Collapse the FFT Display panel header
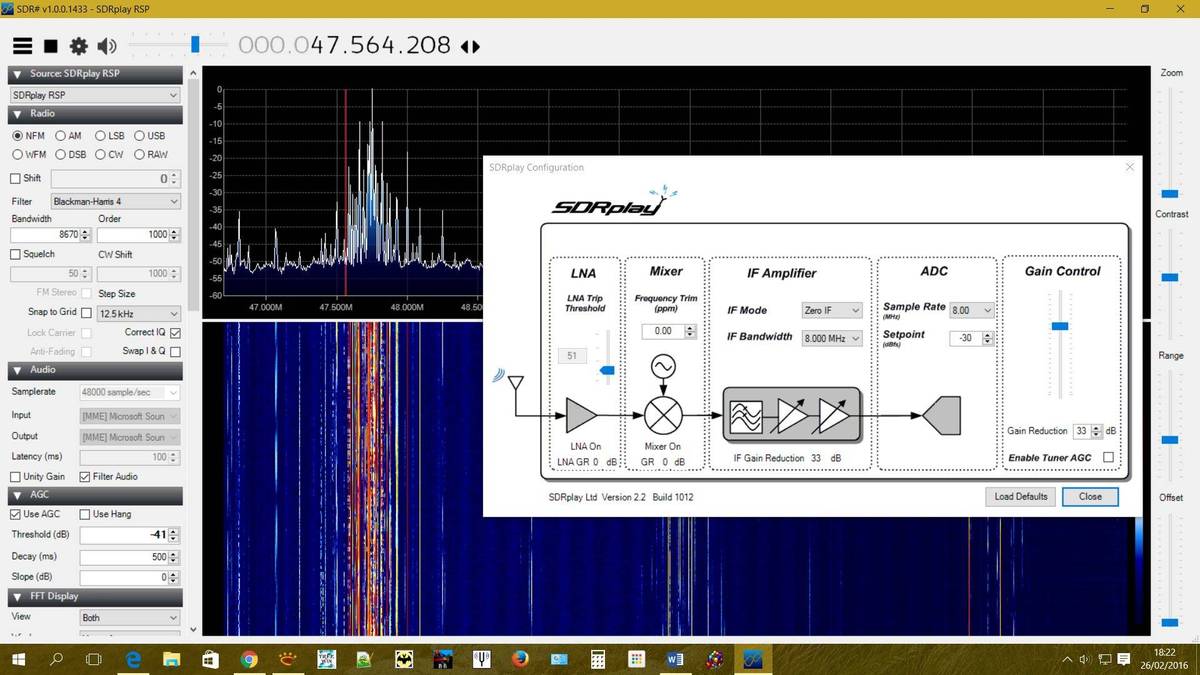The height and width of the screenshot is (675, 1200). pos(95,597)
